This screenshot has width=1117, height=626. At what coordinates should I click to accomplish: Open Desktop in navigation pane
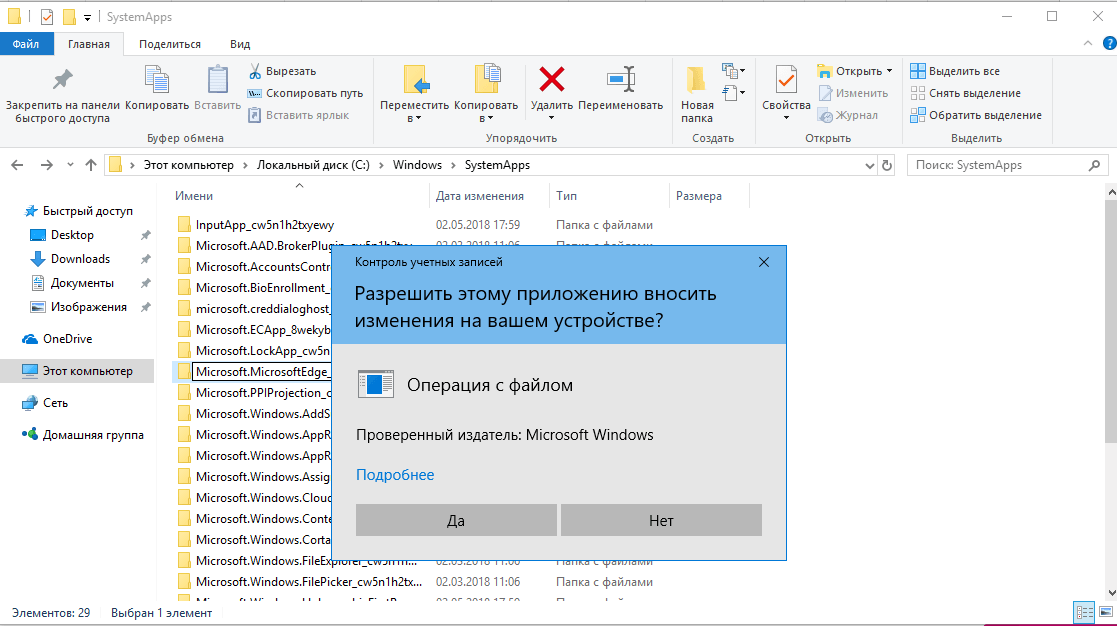click(x=72, y=235)
